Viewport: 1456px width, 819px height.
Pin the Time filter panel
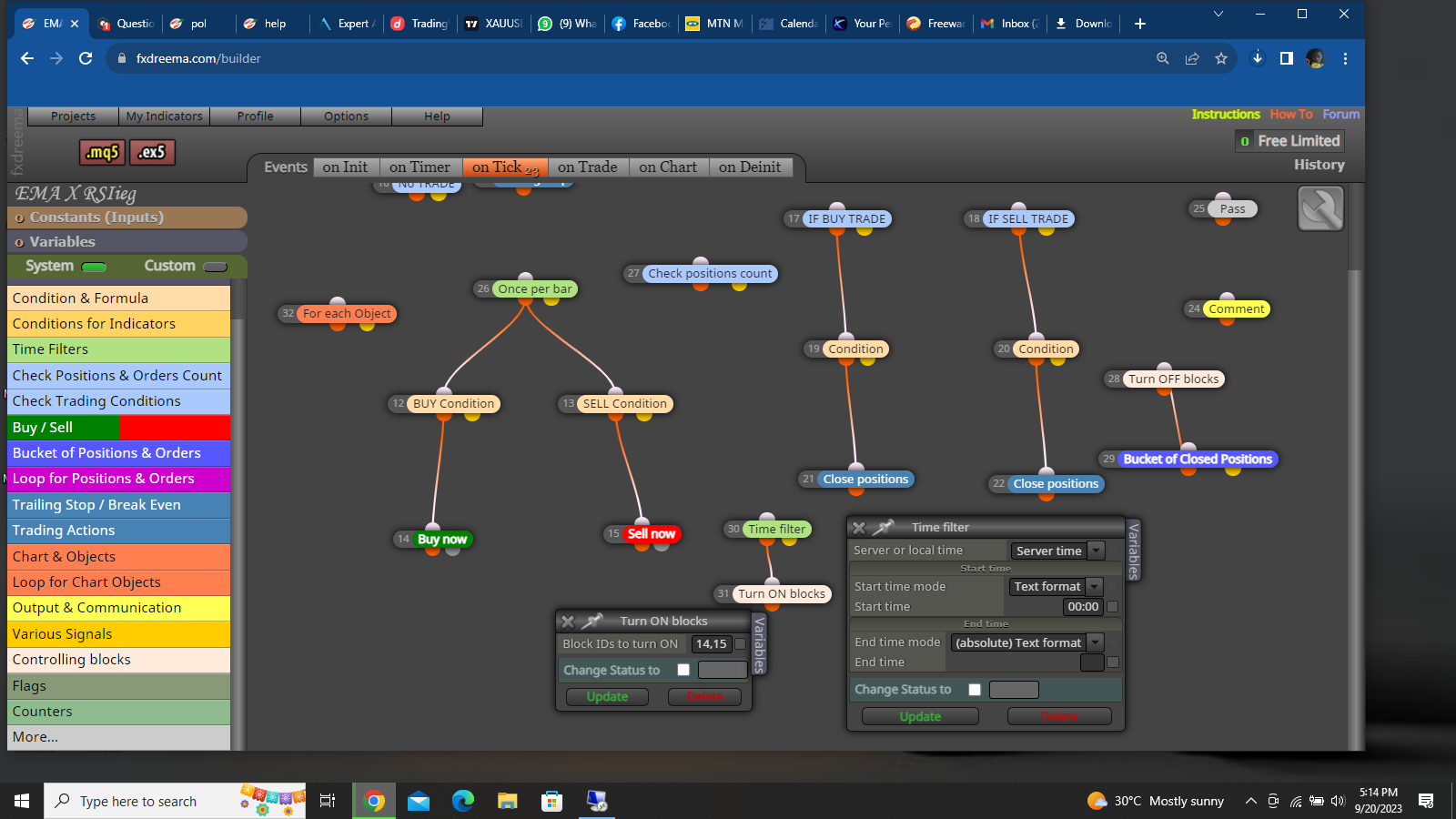pyautogui.click(x=884, y=528)
